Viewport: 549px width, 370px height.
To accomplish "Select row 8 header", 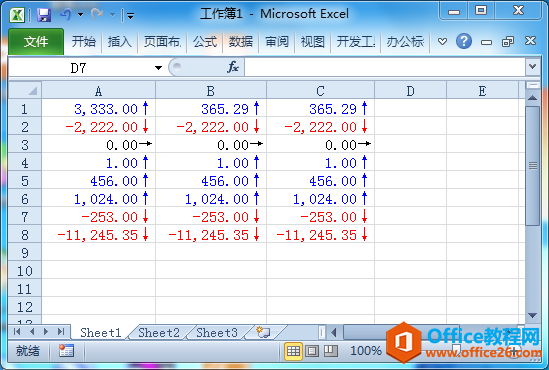I will pos(25,235).
